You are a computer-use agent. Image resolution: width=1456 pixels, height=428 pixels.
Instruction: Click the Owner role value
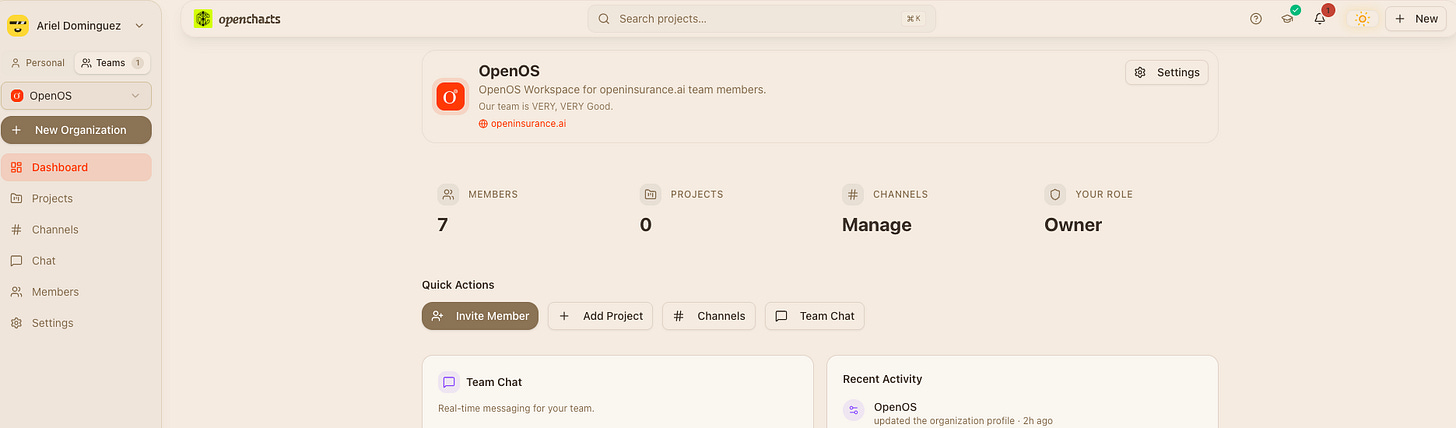tap(1073, 225)
